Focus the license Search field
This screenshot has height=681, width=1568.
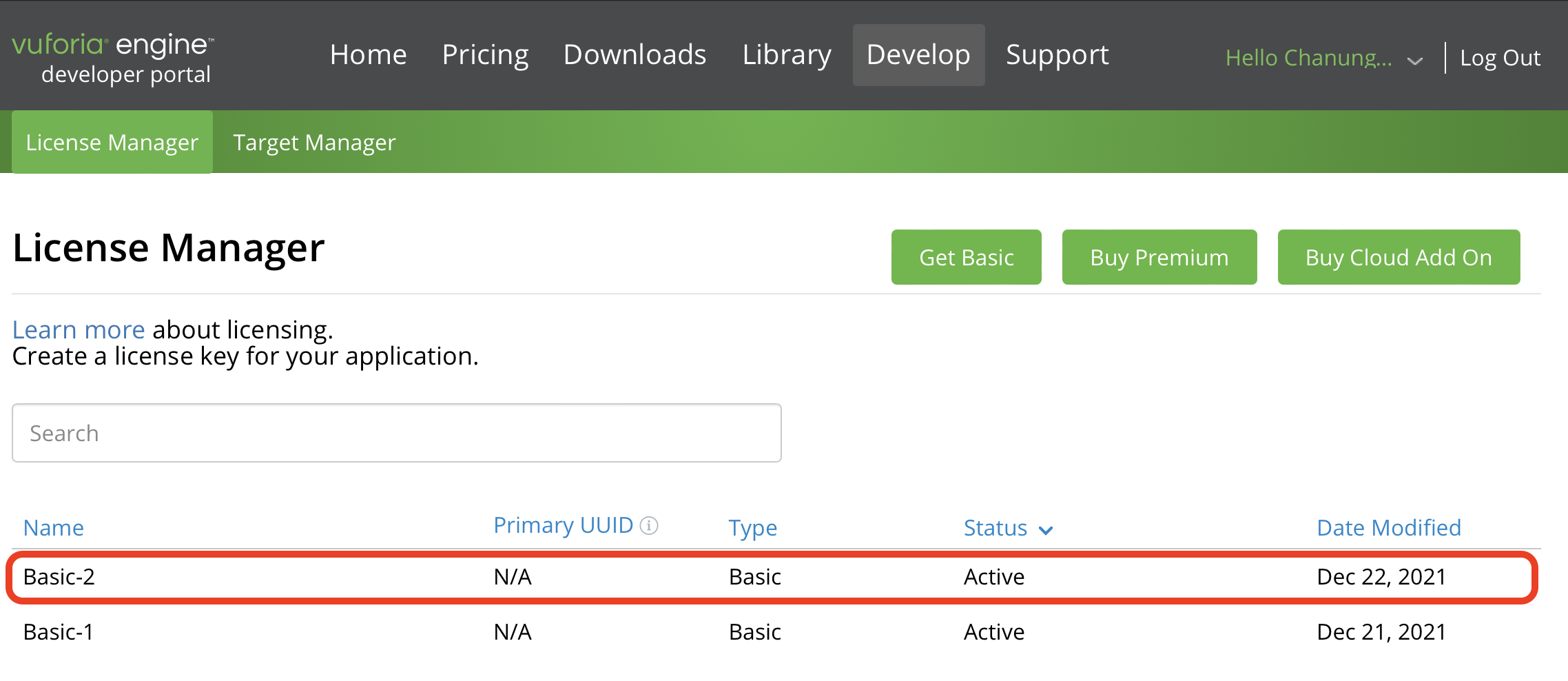pyautogui.click(x=397, y=433)
